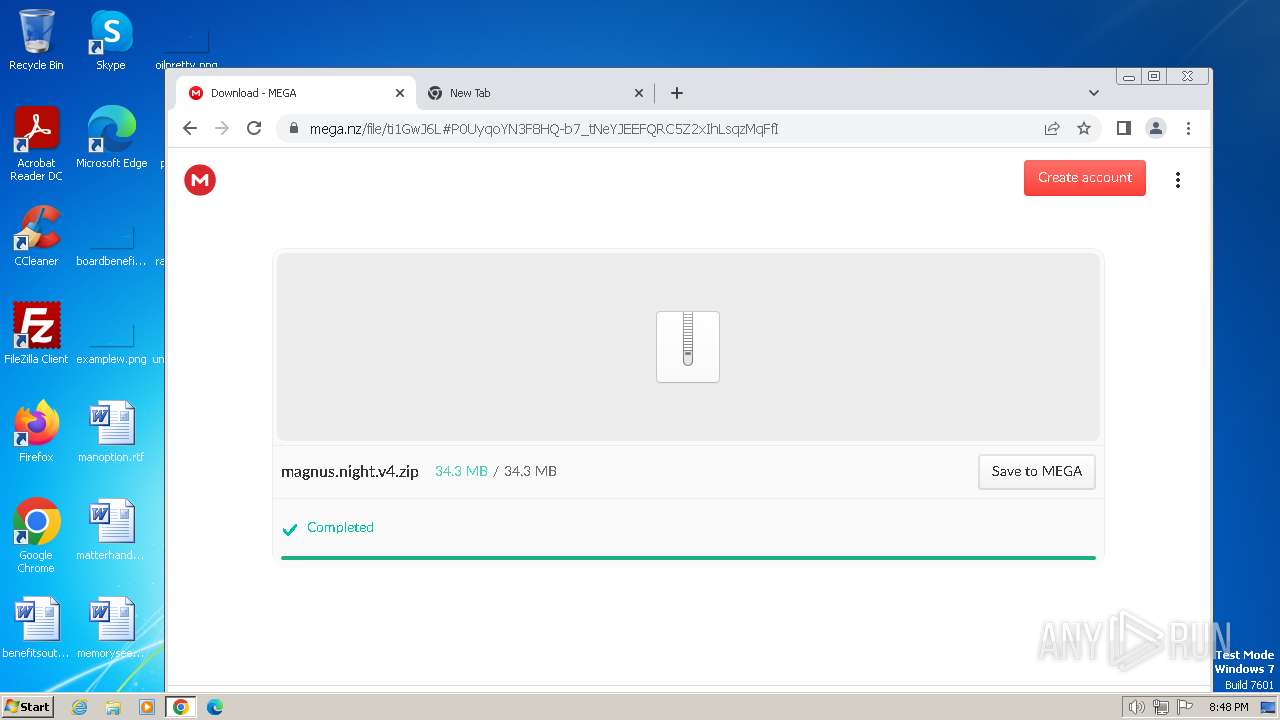1280x720 pixels.
Task: Open Chrome profile avatar
Action: (x=1156, y=128)
